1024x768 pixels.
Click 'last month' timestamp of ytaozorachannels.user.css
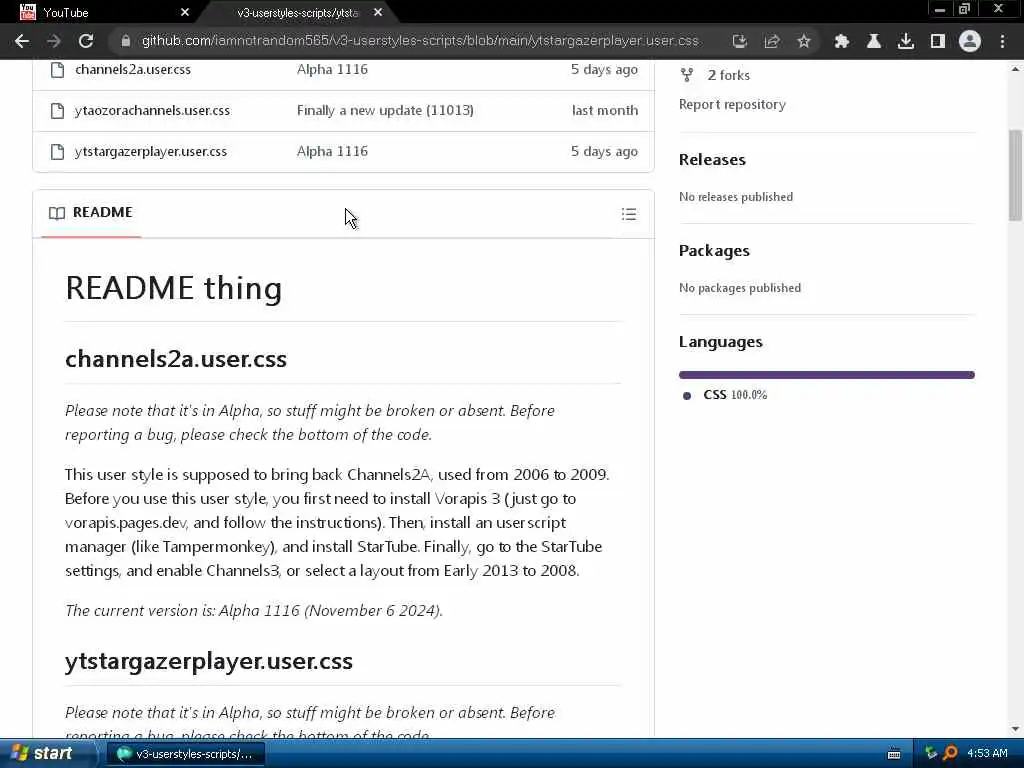point(605,110)
